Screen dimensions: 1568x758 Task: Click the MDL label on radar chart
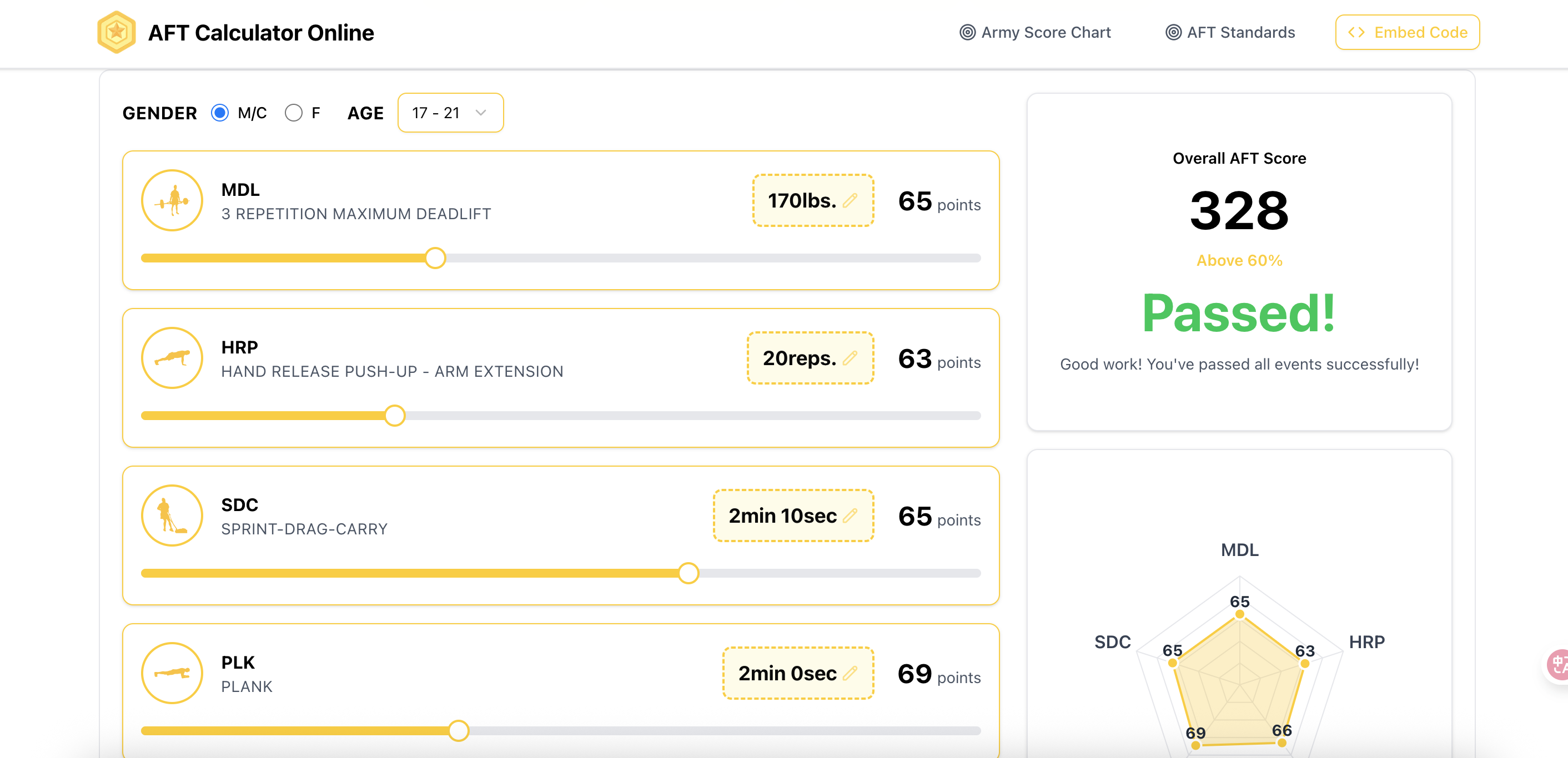tap(1239, 550)
